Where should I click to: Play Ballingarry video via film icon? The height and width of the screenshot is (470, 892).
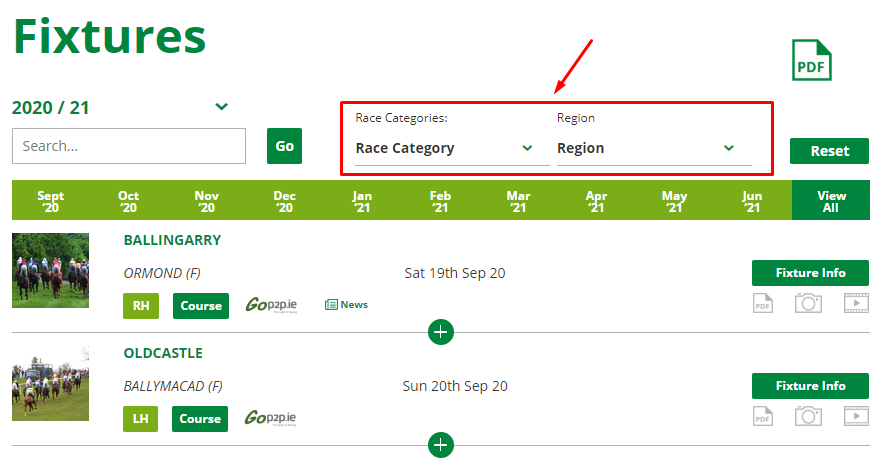click(x=856, y=303)
